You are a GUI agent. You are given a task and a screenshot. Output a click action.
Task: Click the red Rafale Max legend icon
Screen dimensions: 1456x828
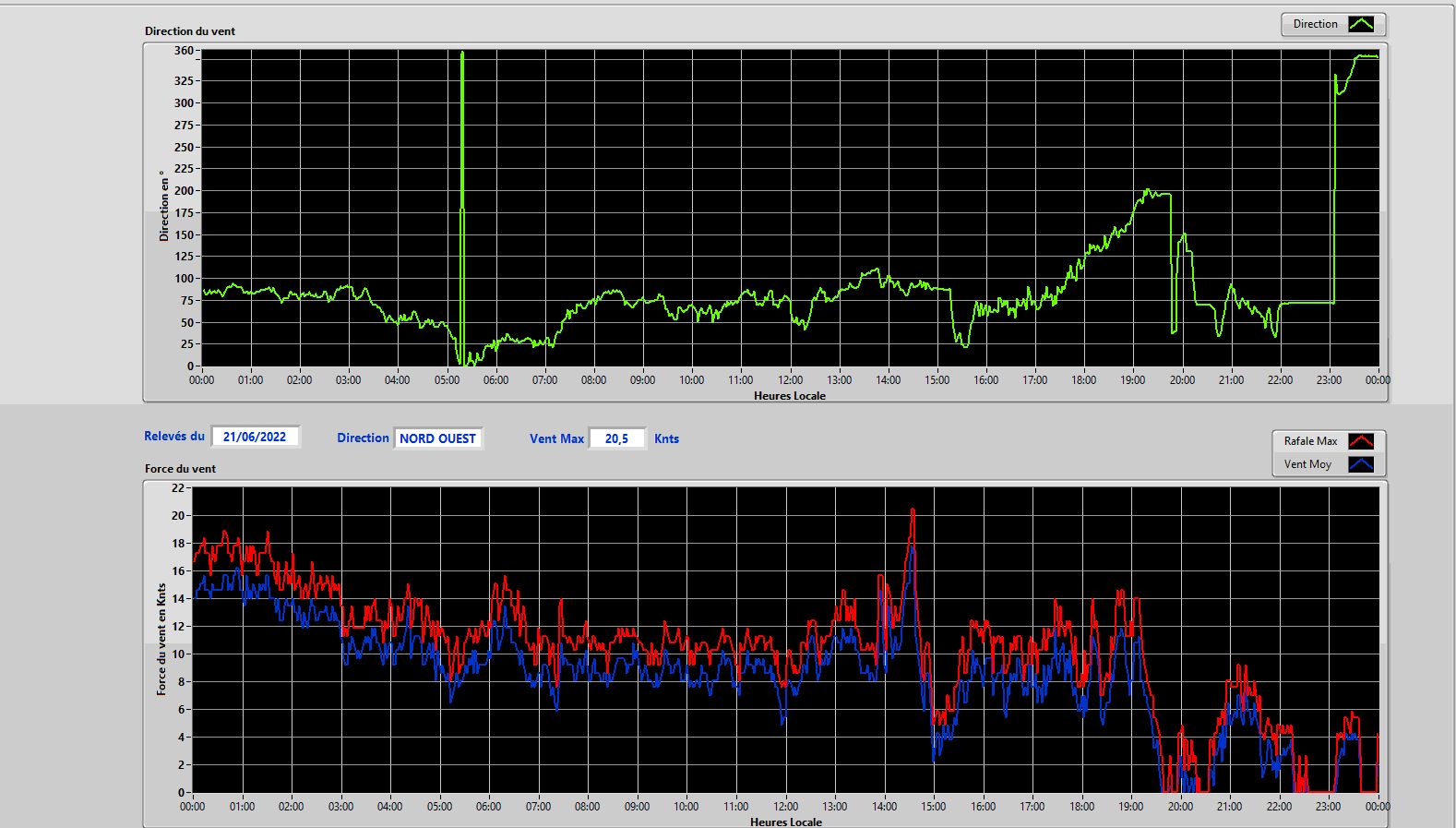[x=1361, y=441]
